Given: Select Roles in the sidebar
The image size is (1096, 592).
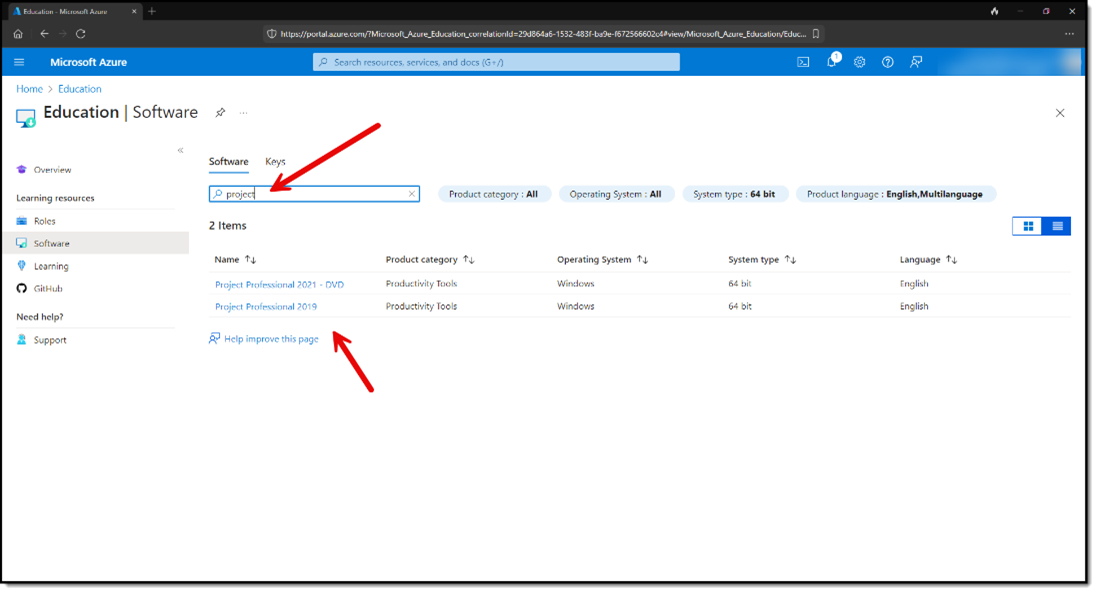Looking at the screenshot, I should point(44,221).
